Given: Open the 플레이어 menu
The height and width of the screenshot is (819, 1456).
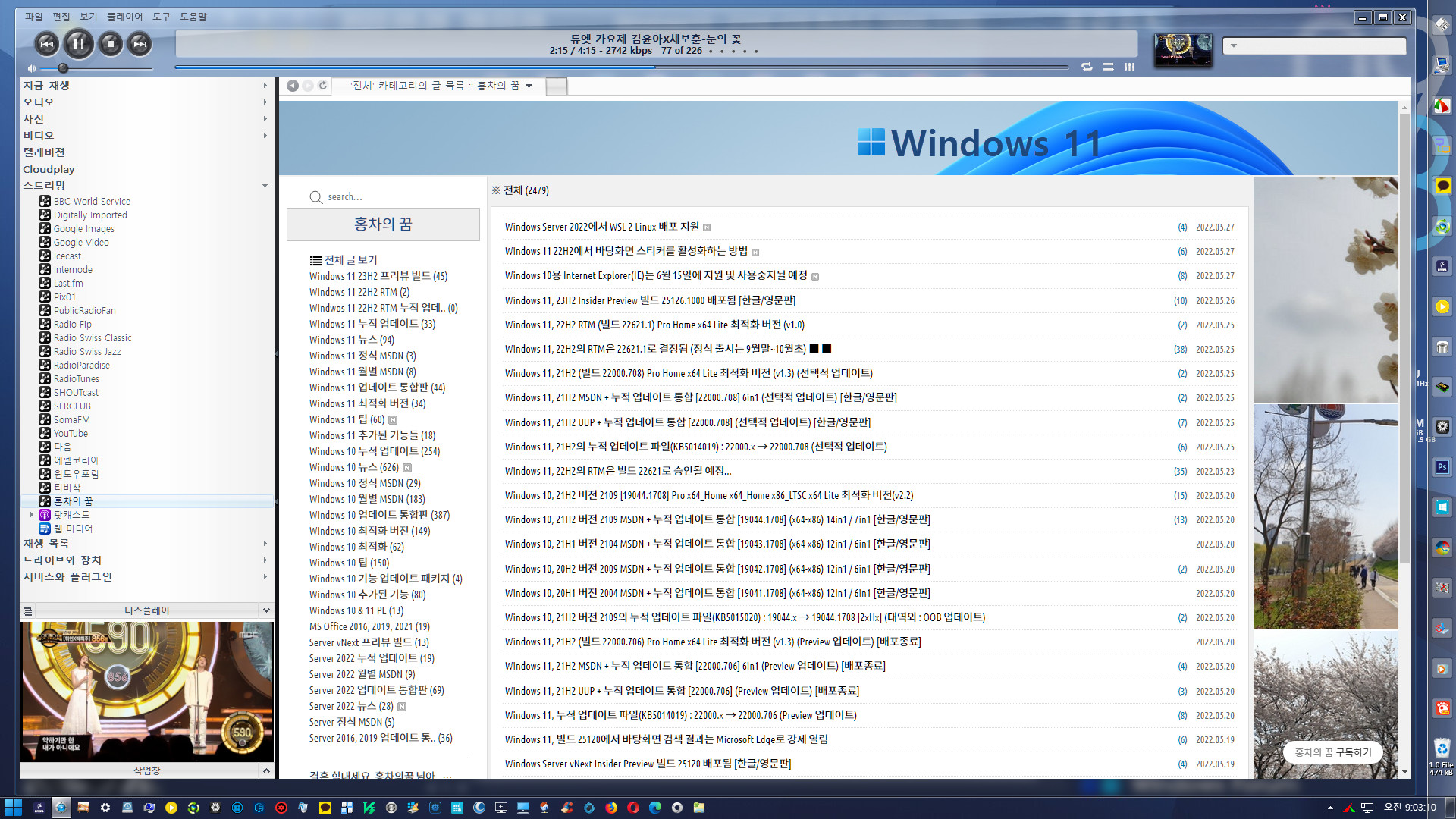Looking at the screenshot, I should point(125,17).
